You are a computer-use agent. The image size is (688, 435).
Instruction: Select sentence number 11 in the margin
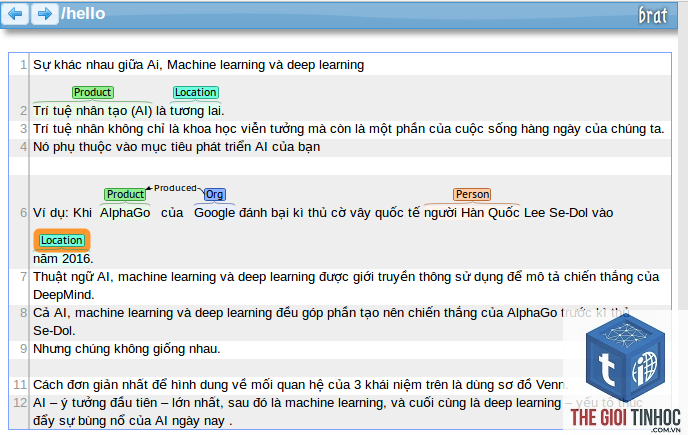(x=20, y=385)
